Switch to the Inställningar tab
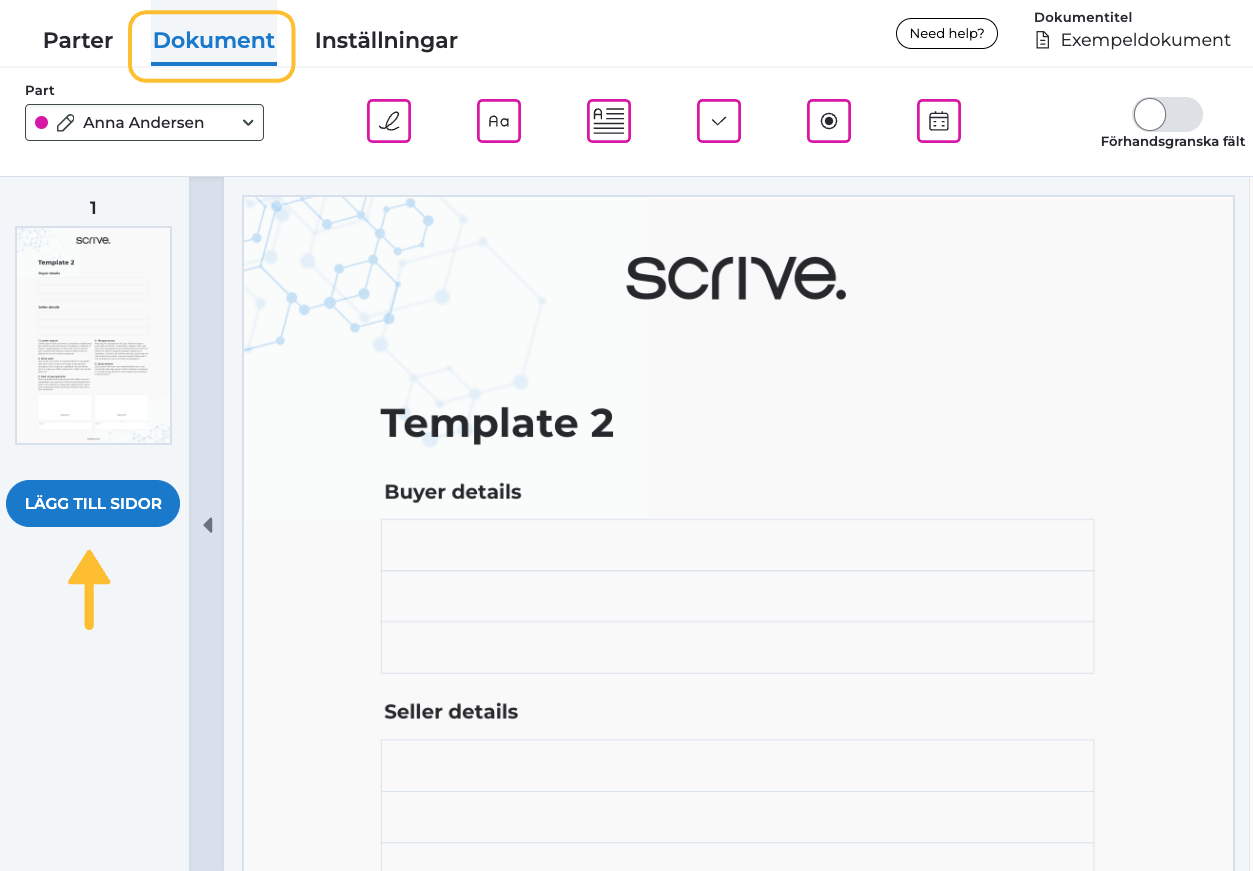 pos(386,41)
